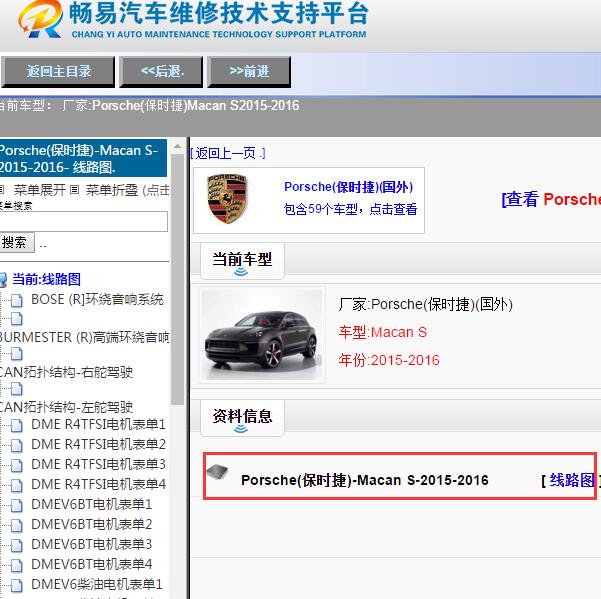
Task: Open tree item DMEV6BT电机表单3
Action: pos(92,545)
